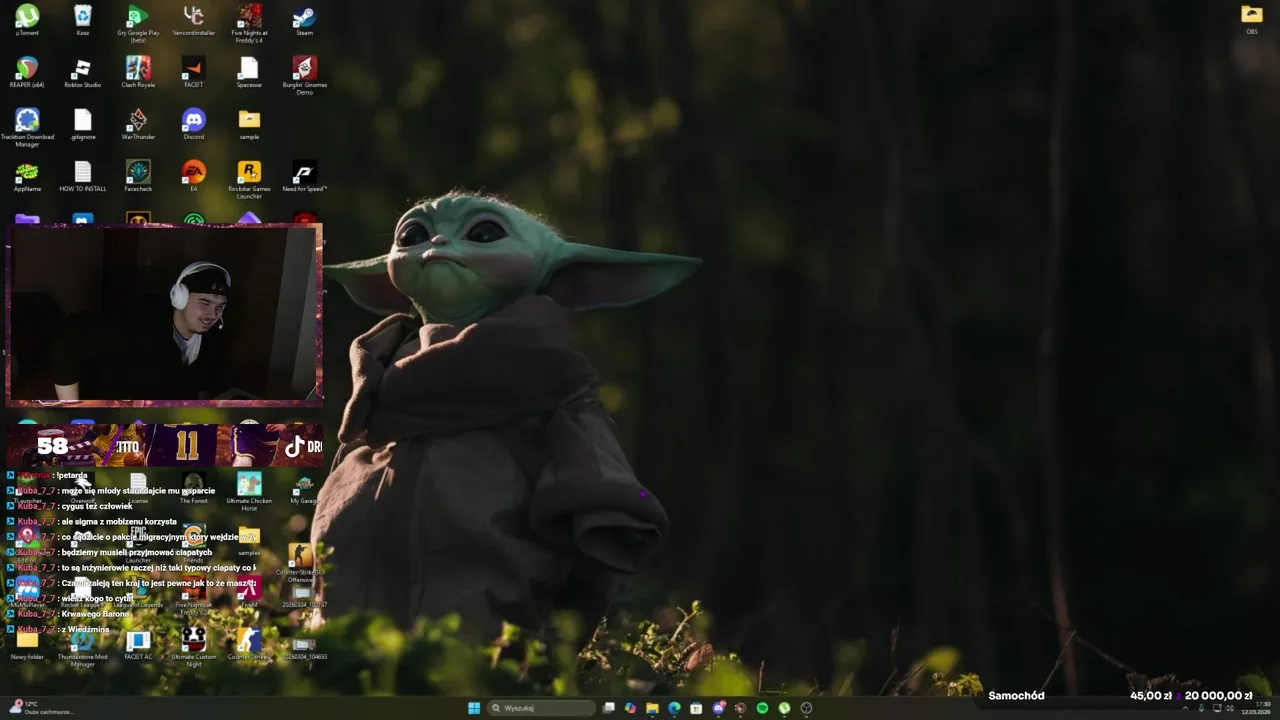The height and width of the screenshot is (720, 1280).
Task: Select Rockstar Games Launcher icon
Action: [x=249, y=179]
